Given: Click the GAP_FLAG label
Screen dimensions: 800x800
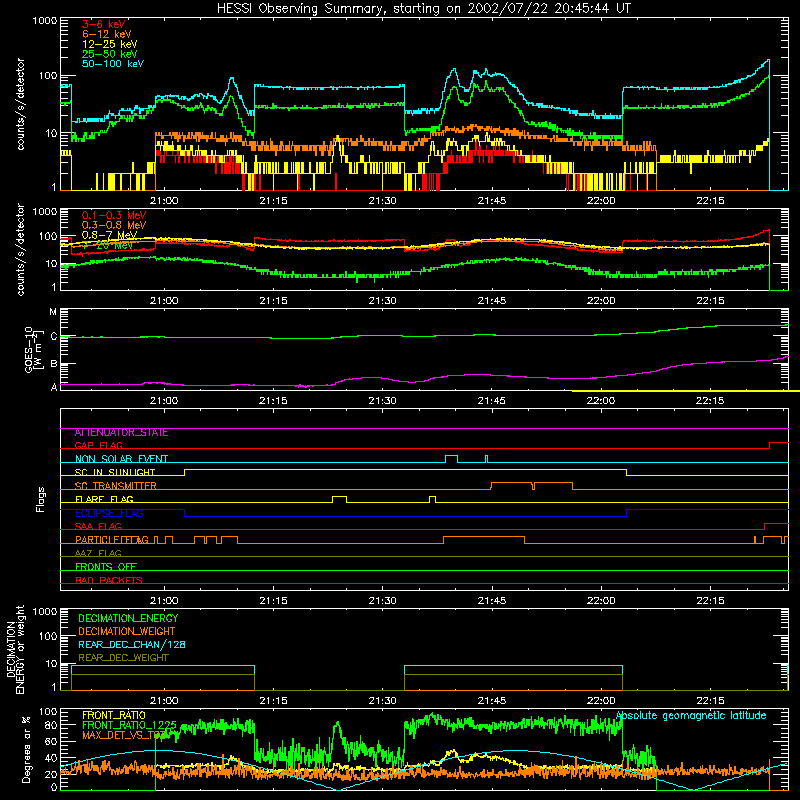Looking at the screenshot, I should 98,445.
